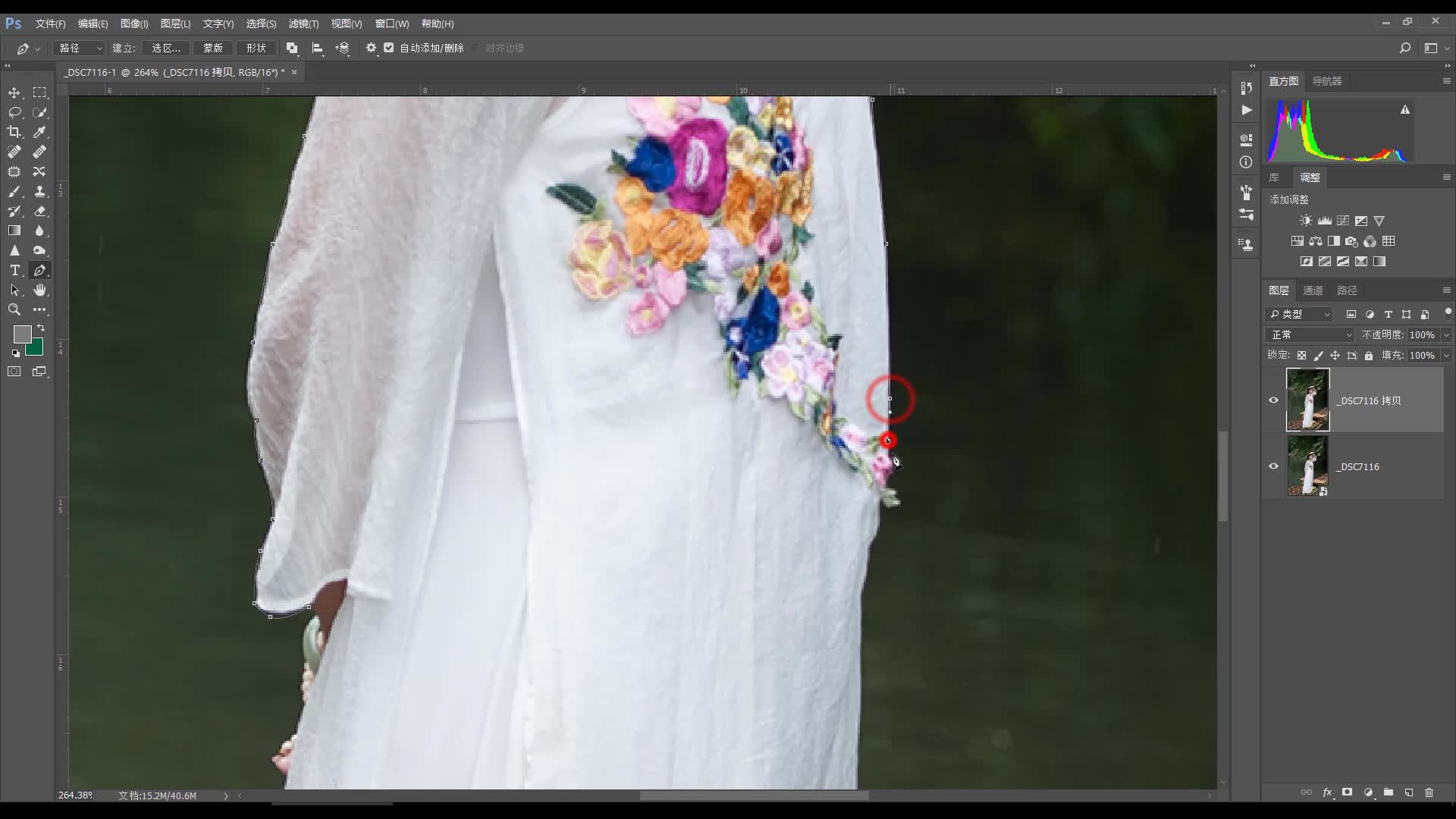Select the Zoom tool in toolbar
This screenshot has width=1456, height=819.
coord(14,309)
